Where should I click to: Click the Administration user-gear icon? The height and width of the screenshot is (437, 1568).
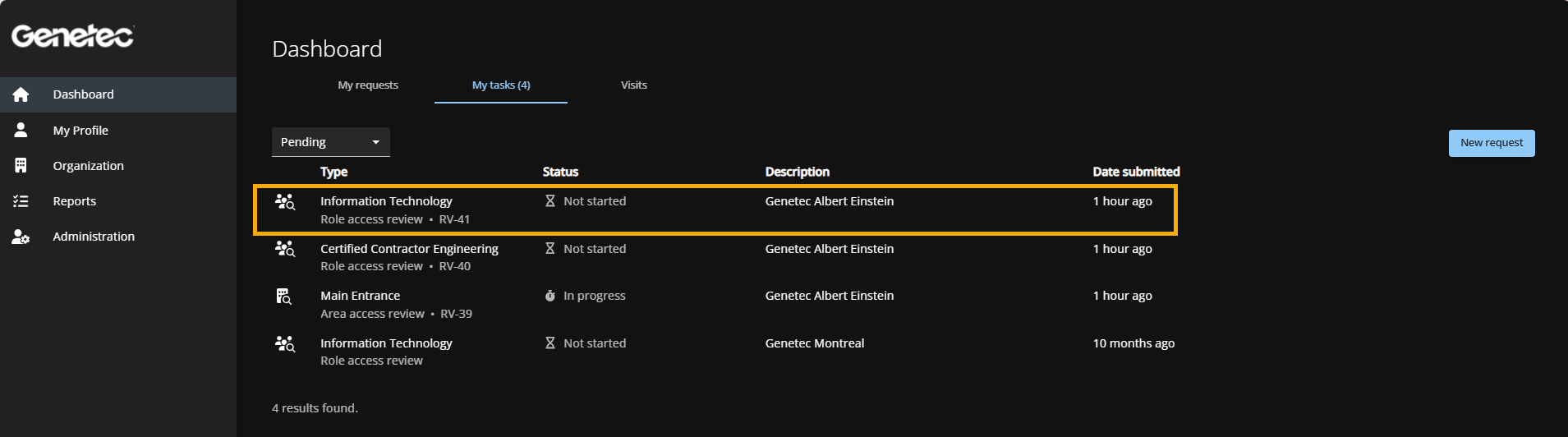pyautogui.click(x=21, y=237)
